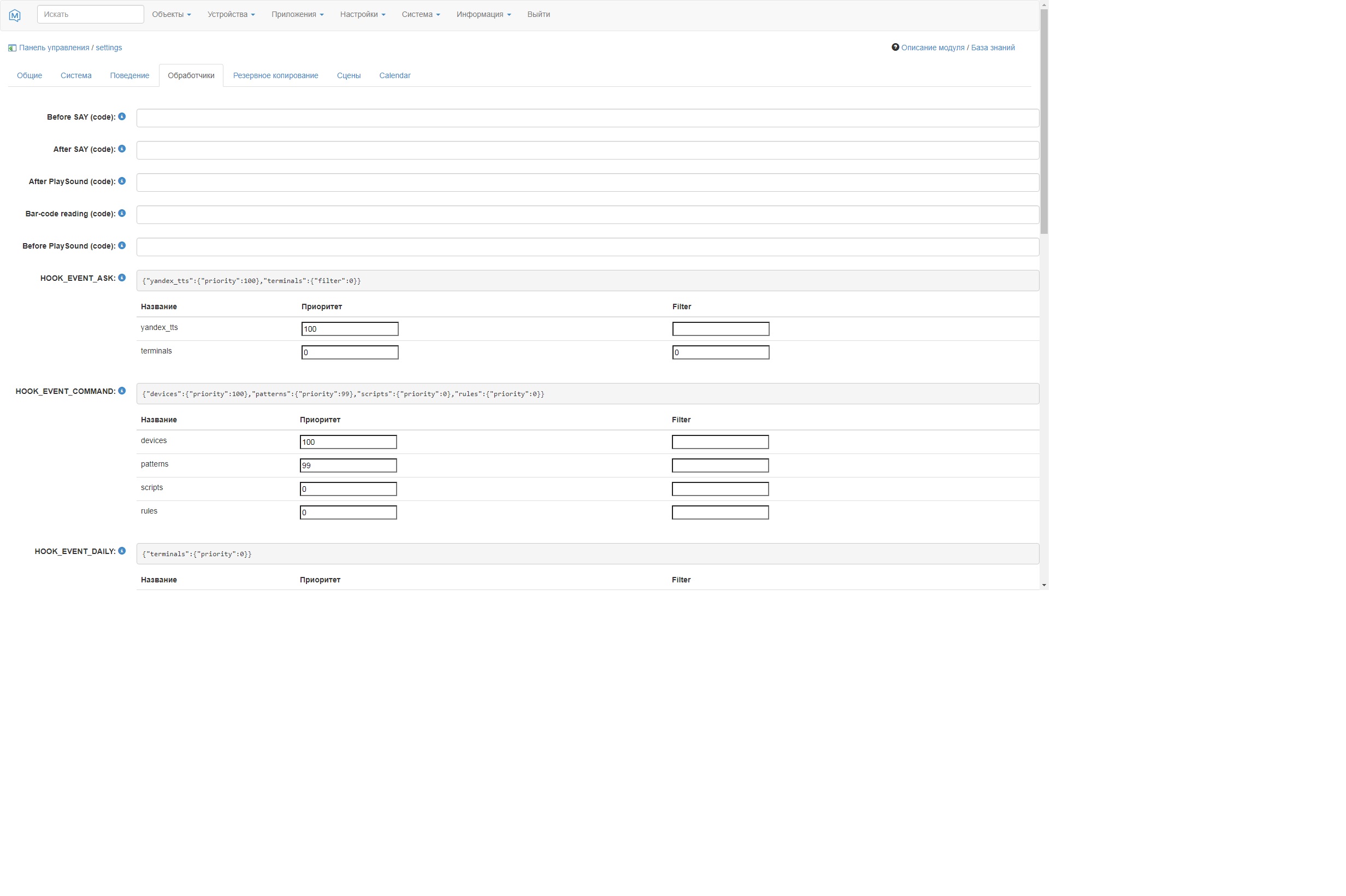Image resolution: width=1346 pixels, height=896 pixels.
Task: Click the yandex_tts priority input field
Action: click(349, 328)
